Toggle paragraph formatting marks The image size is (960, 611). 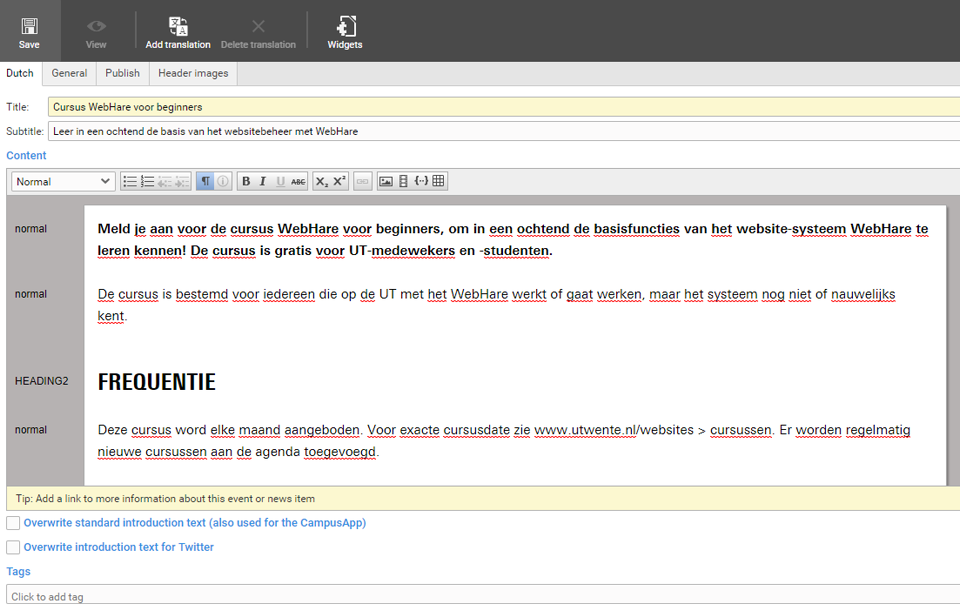tap(205, 181)
